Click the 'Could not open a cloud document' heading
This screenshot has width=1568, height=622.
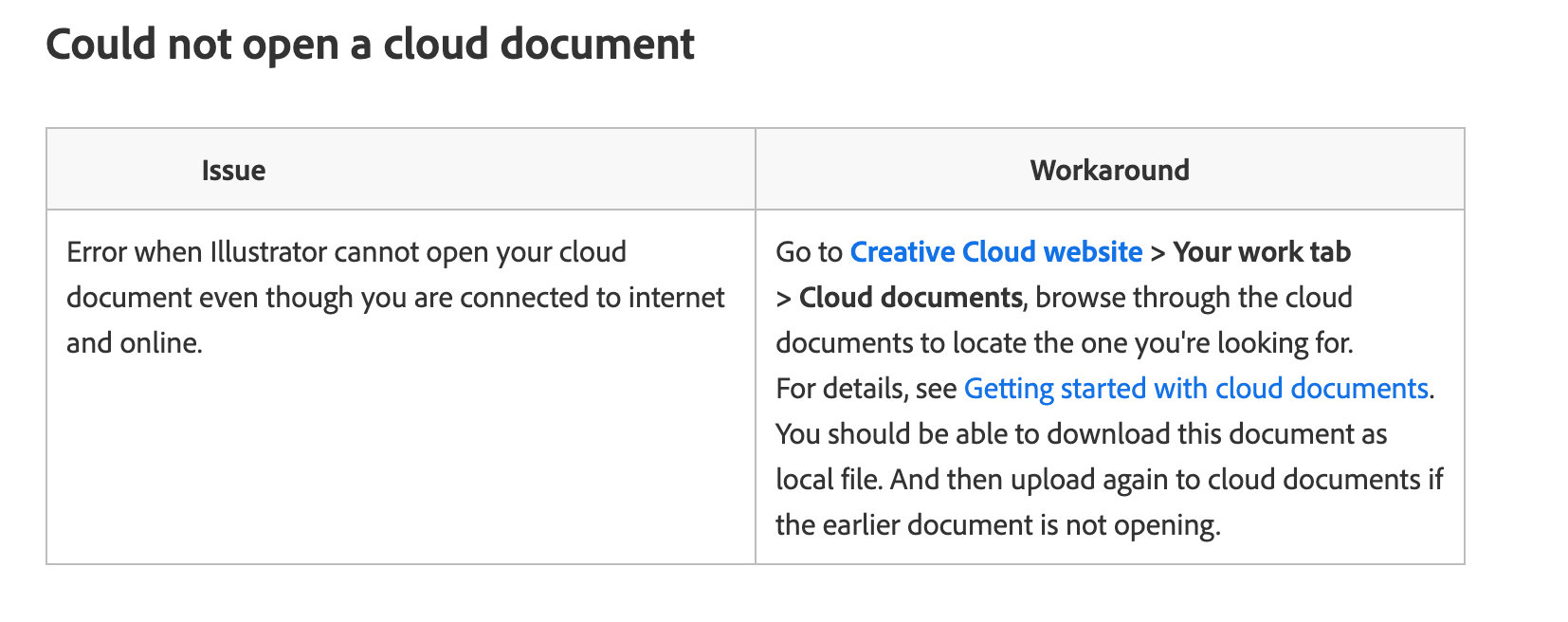(x=370, y=45)
